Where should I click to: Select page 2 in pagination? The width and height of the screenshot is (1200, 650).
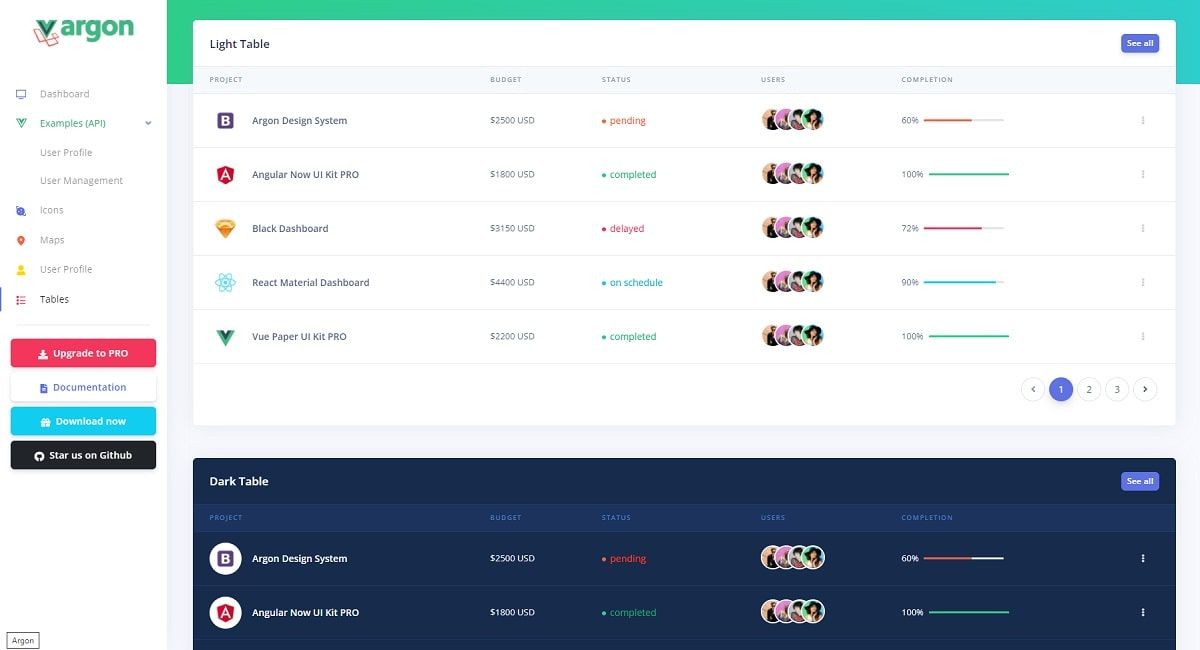(1089, 390)
